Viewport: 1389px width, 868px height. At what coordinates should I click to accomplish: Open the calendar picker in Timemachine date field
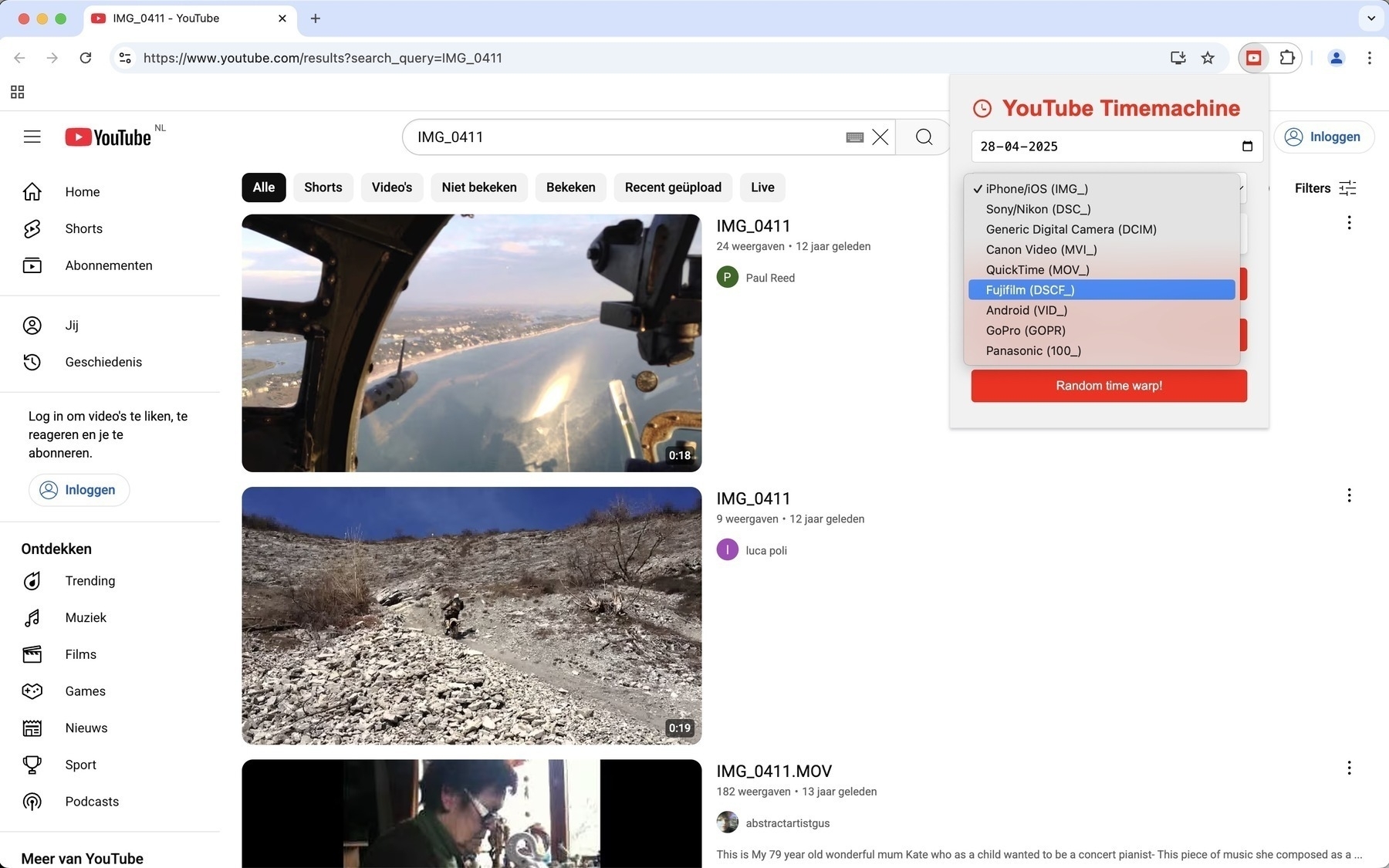pos(1247,146)
